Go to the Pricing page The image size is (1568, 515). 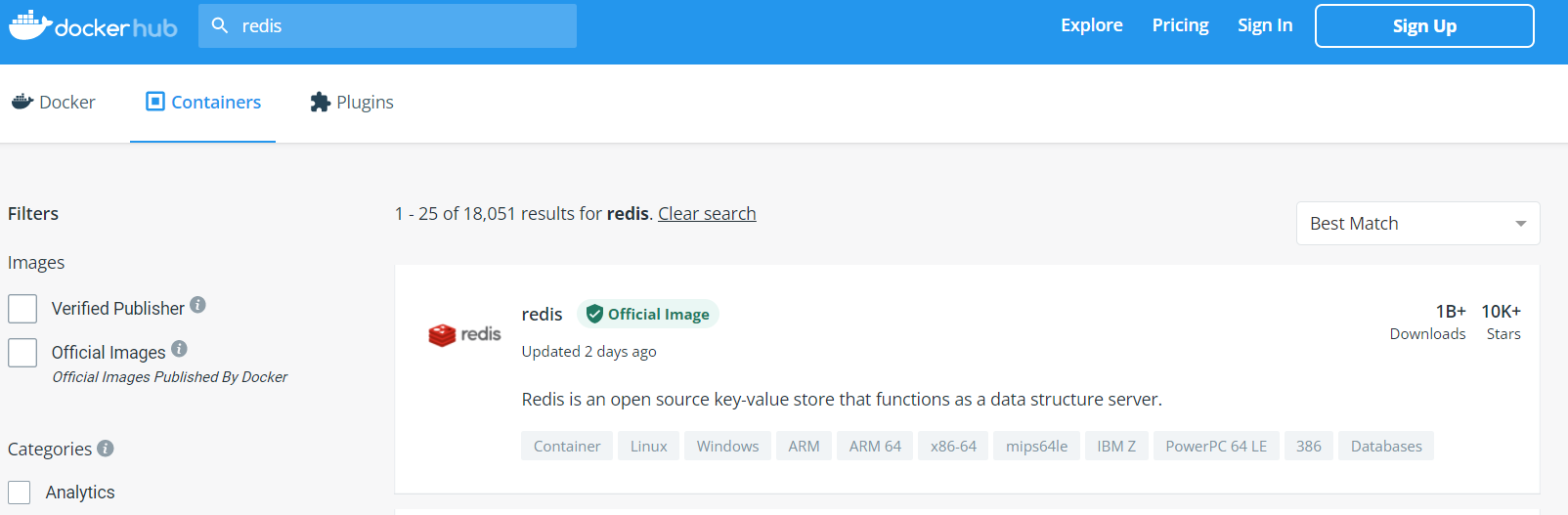1180,25
